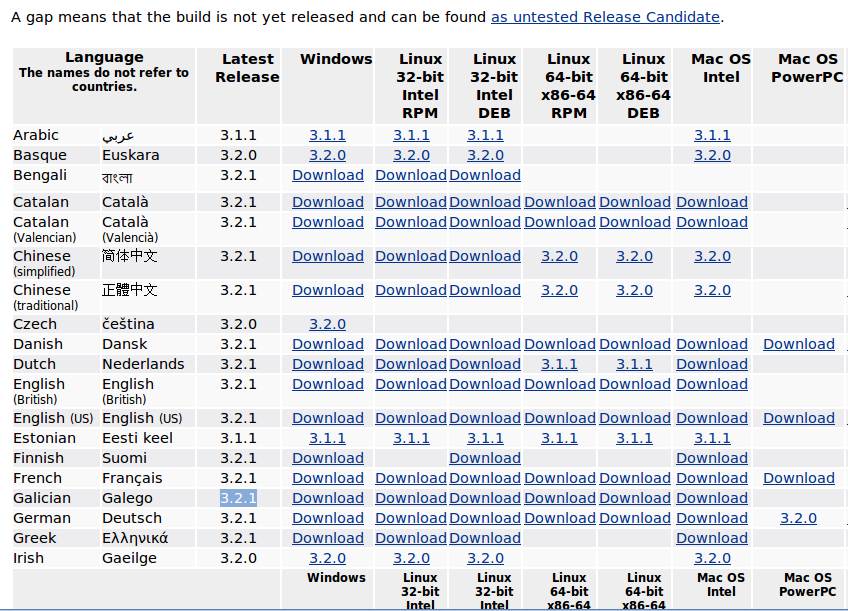Viewport: 848px width, 611px height.
Task: Open Czech 3.2.0 Windows link
Action: [327, 324]
